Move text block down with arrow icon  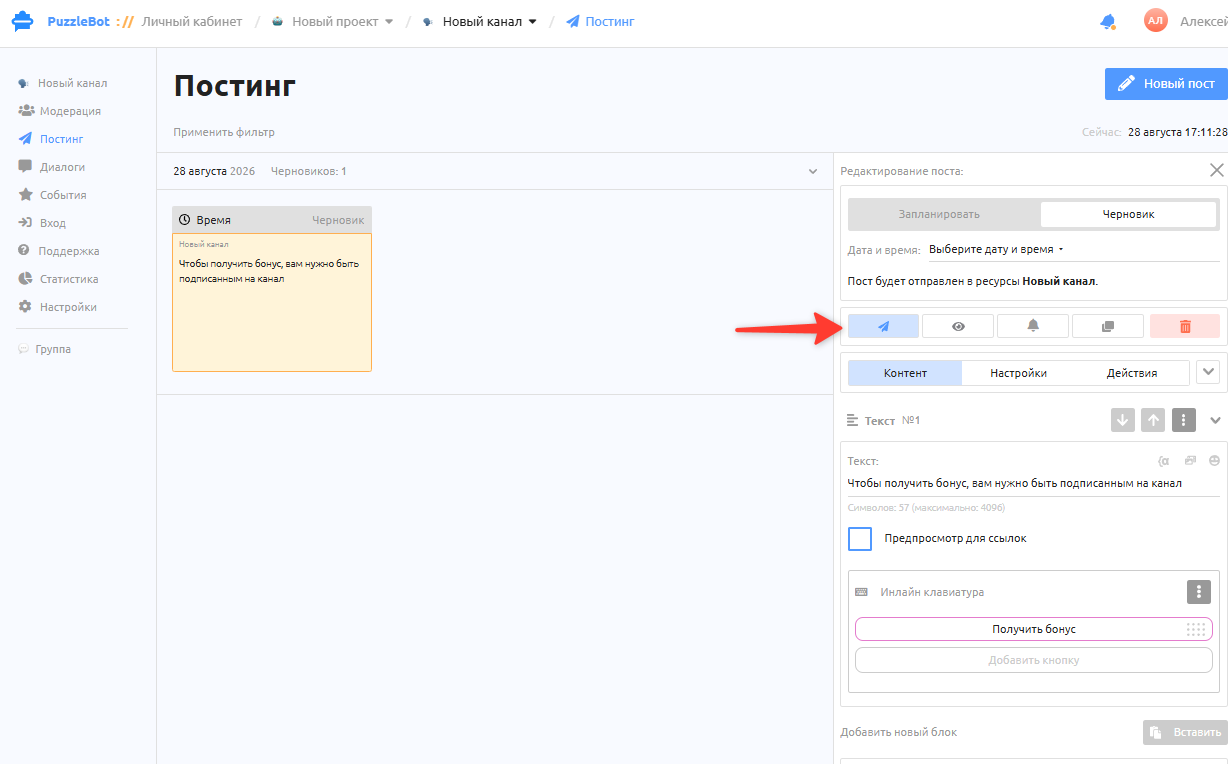[1123, 420]
